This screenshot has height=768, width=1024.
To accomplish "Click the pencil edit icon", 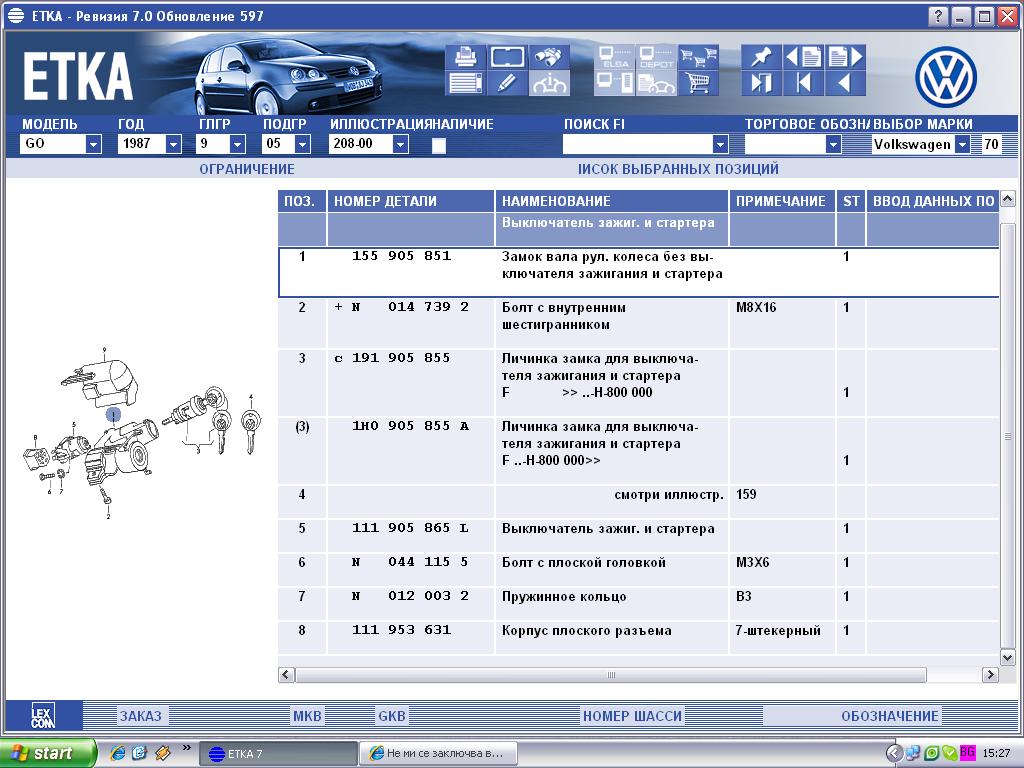I will [x=507, y=83].
